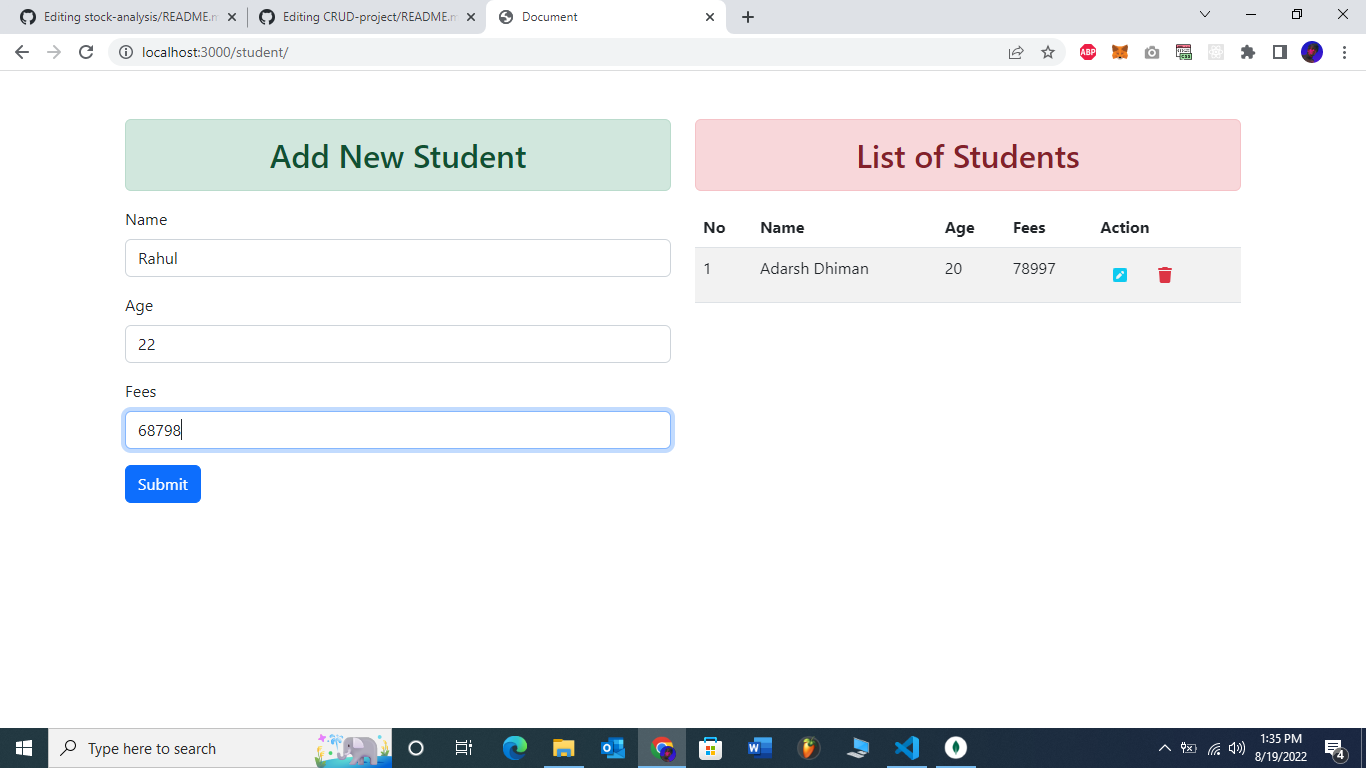The width and height of the screenshot is (1366, 768).
Task: Click the List of Students heading
Action: coord(968,156)
